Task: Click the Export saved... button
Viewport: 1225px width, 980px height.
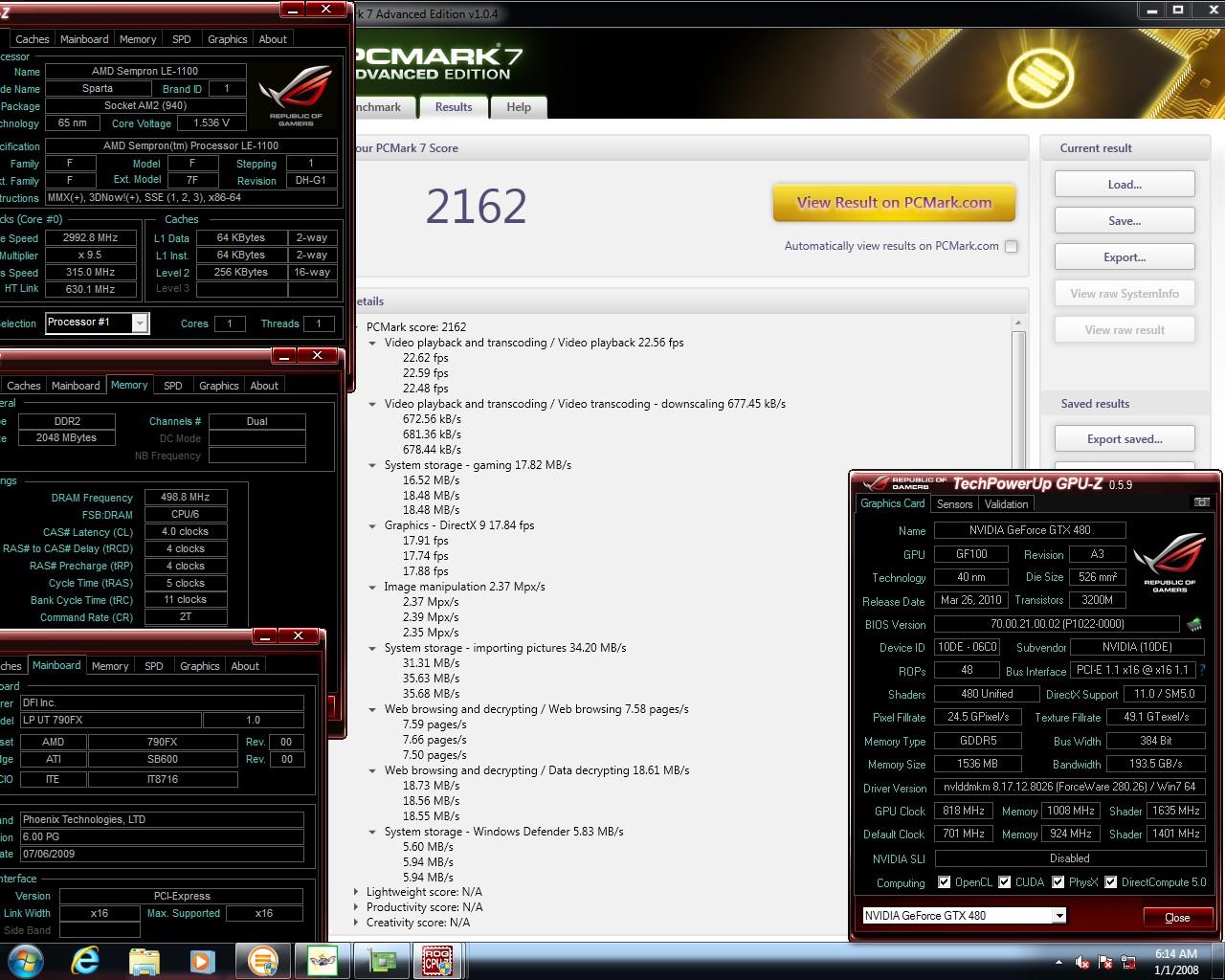Action: [x=1125, y=439]
